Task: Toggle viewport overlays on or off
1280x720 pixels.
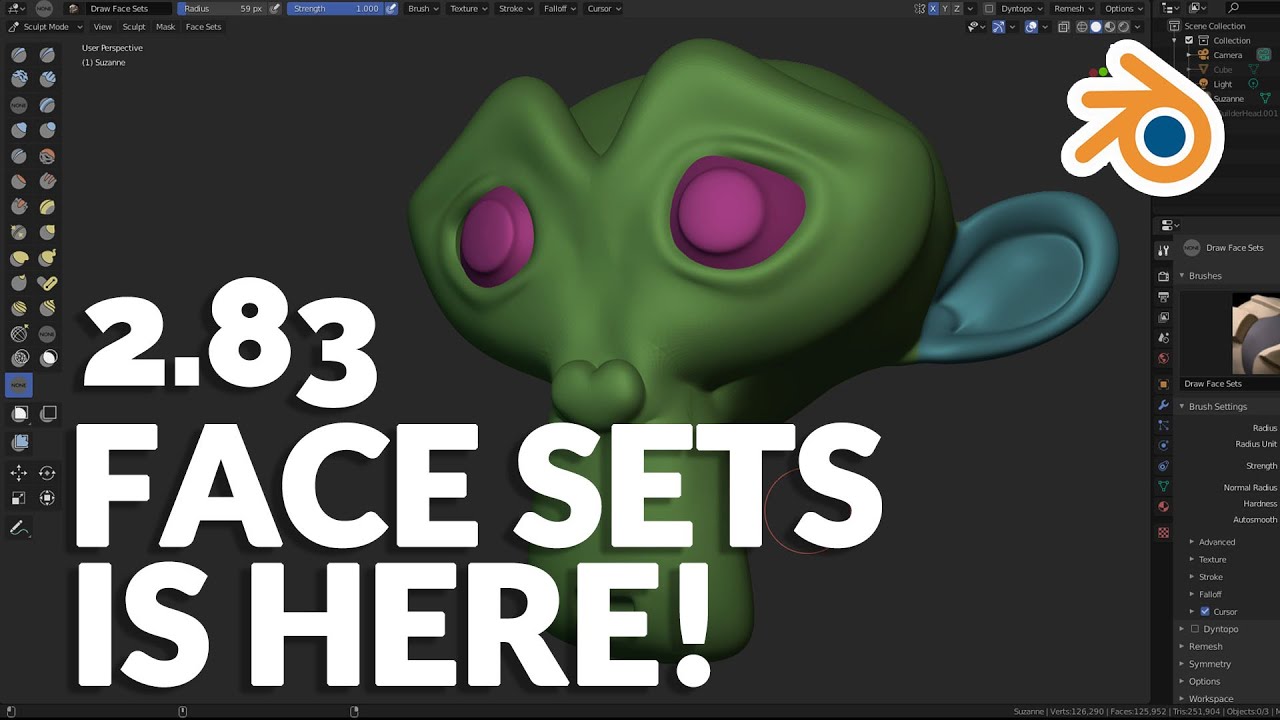Action: click(1032, 27)
